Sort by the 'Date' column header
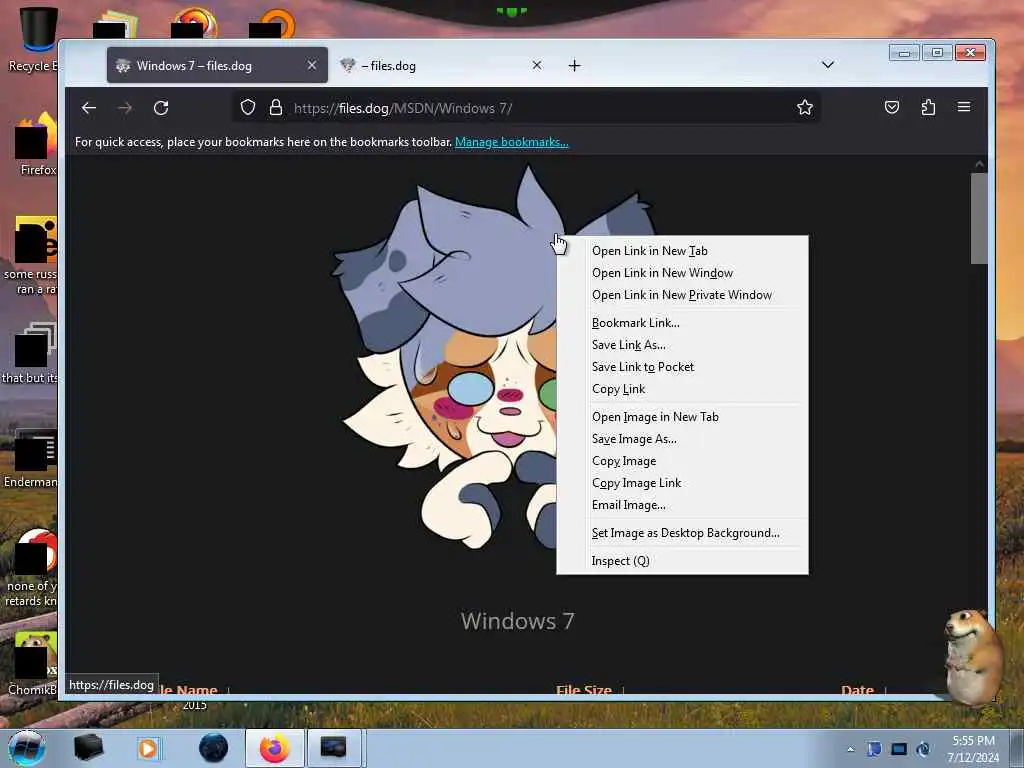 pos(857,690)
